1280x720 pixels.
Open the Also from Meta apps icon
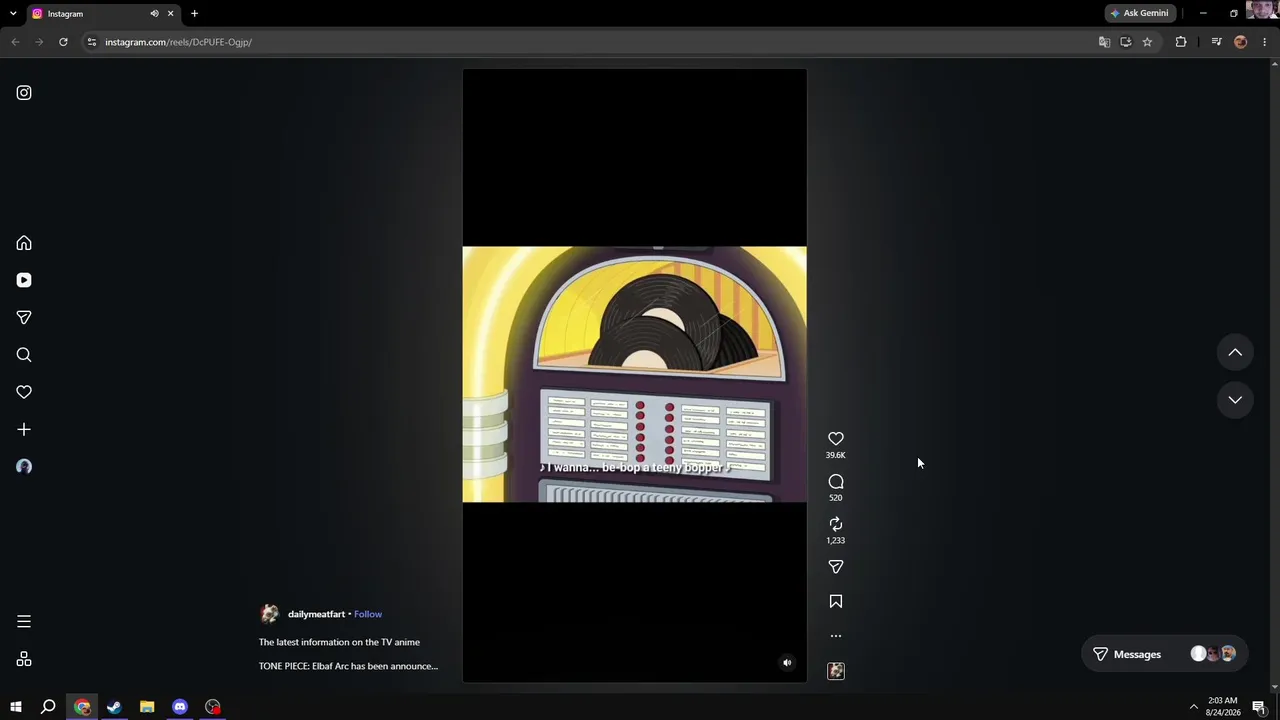click(x=24, y=659)
